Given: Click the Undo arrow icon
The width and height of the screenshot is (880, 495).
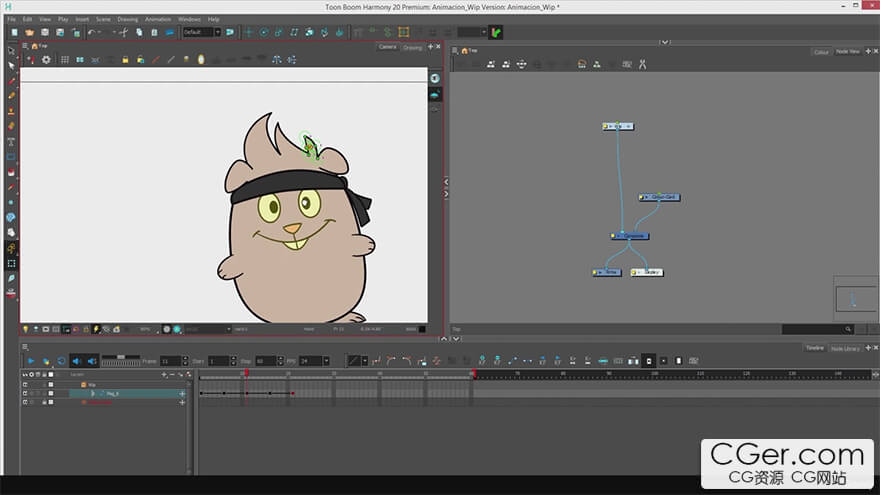Looking at the screenshot, I should pyautogui.click(x=91, y=33).
